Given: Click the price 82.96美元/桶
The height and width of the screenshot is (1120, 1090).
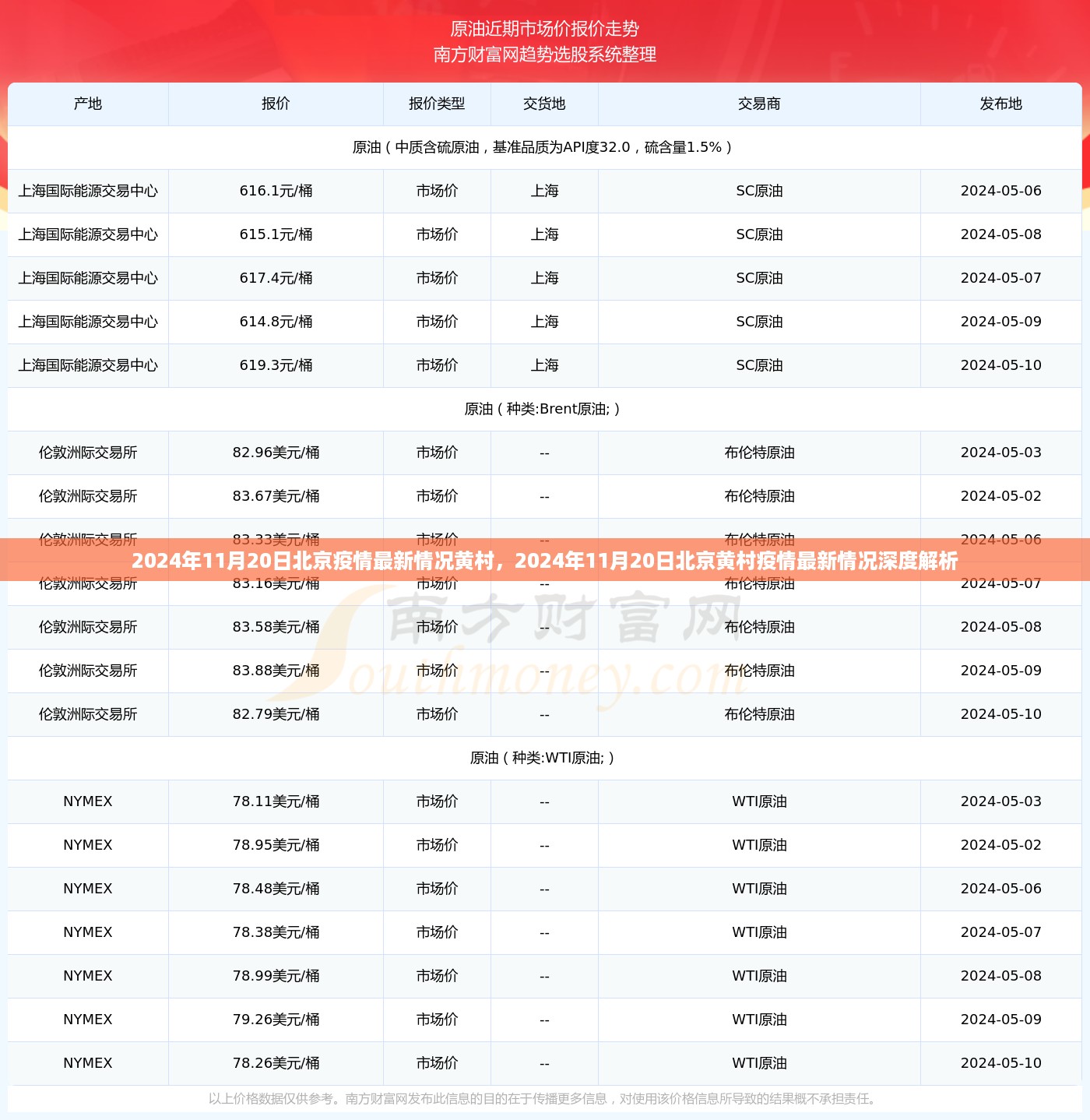Looking at the screenshot, I should pos(276,453).
